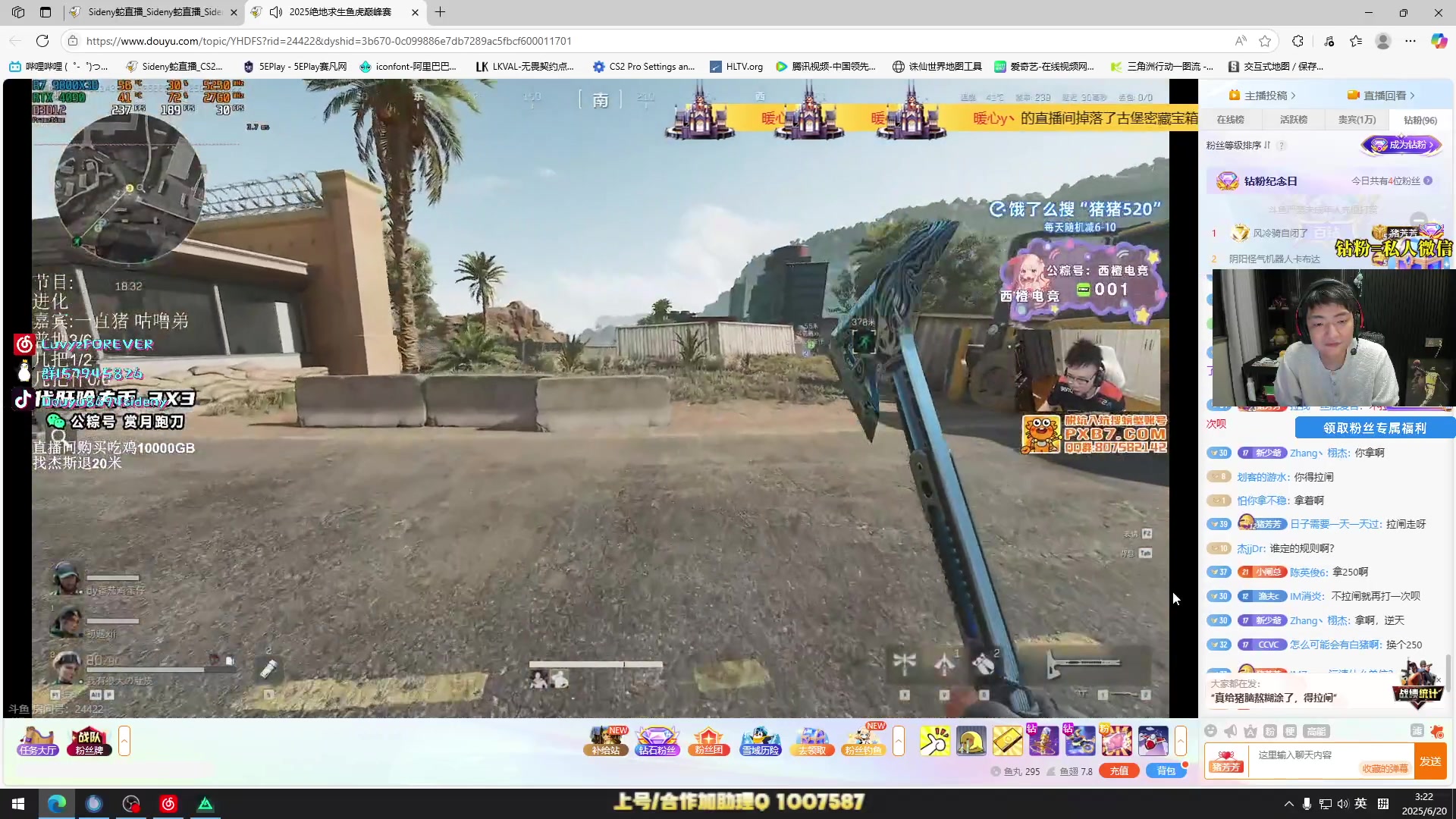Open the 收藏的弹幕 saved danmaku link

point(1385,769)
